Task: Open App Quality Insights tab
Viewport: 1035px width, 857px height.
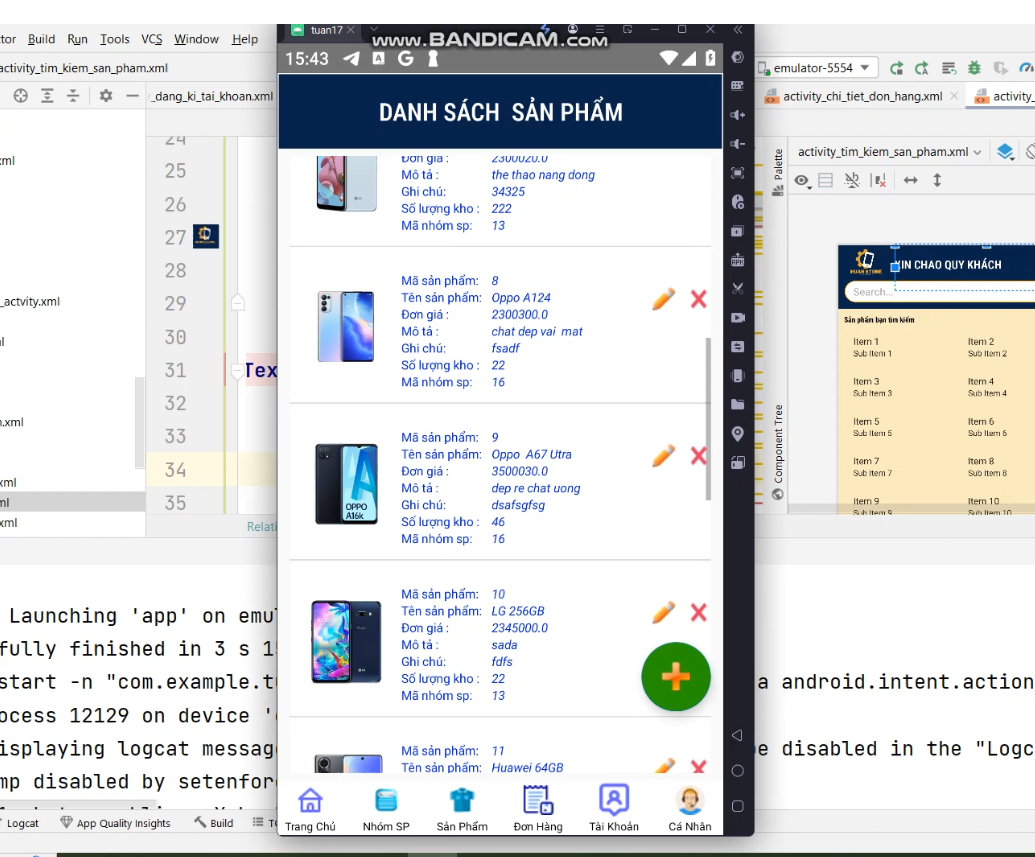Action: tap(116, 823)
